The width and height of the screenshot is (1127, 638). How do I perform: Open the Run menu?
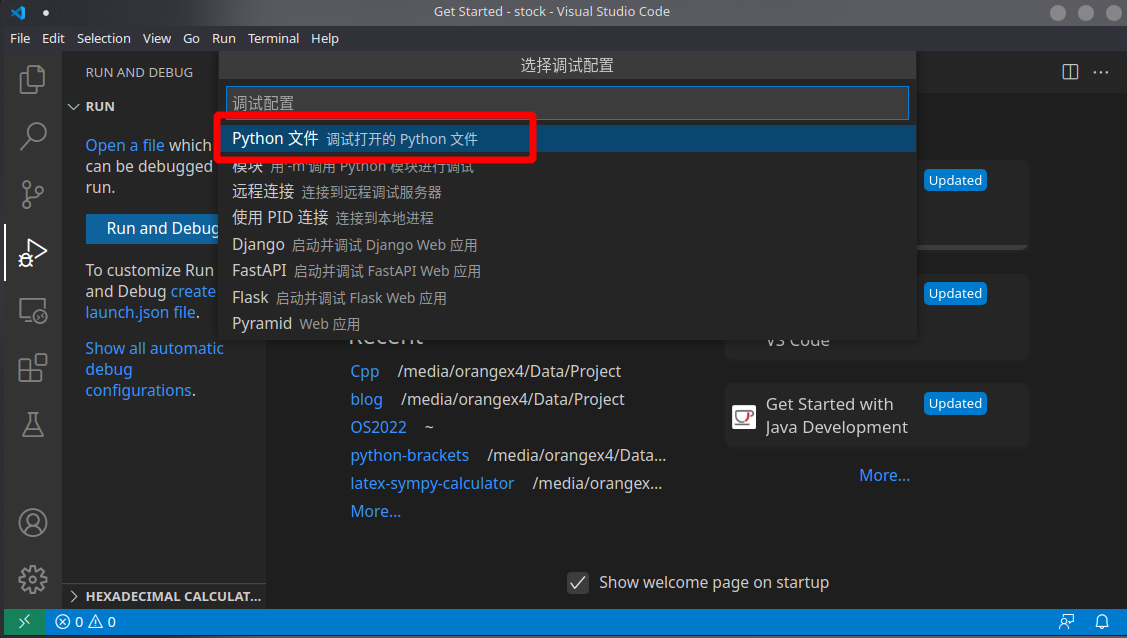[224, 38]
